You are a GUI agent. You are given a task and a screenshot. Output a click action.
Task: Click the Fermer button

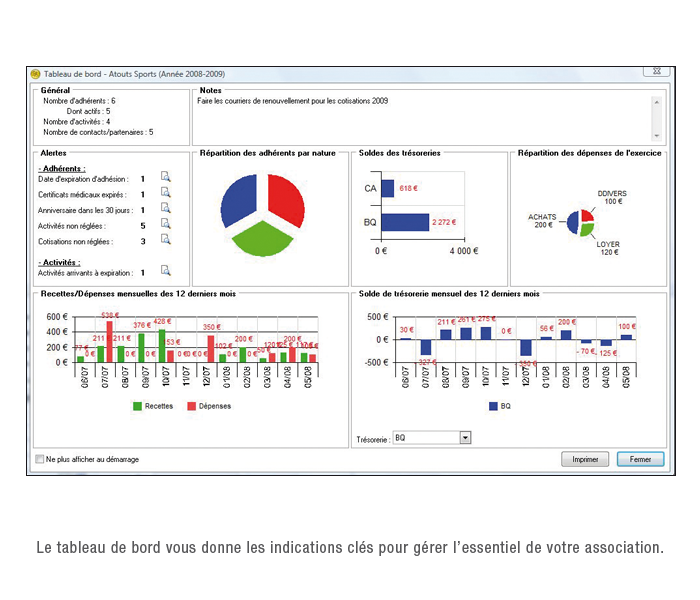click(x=640, y=459)
